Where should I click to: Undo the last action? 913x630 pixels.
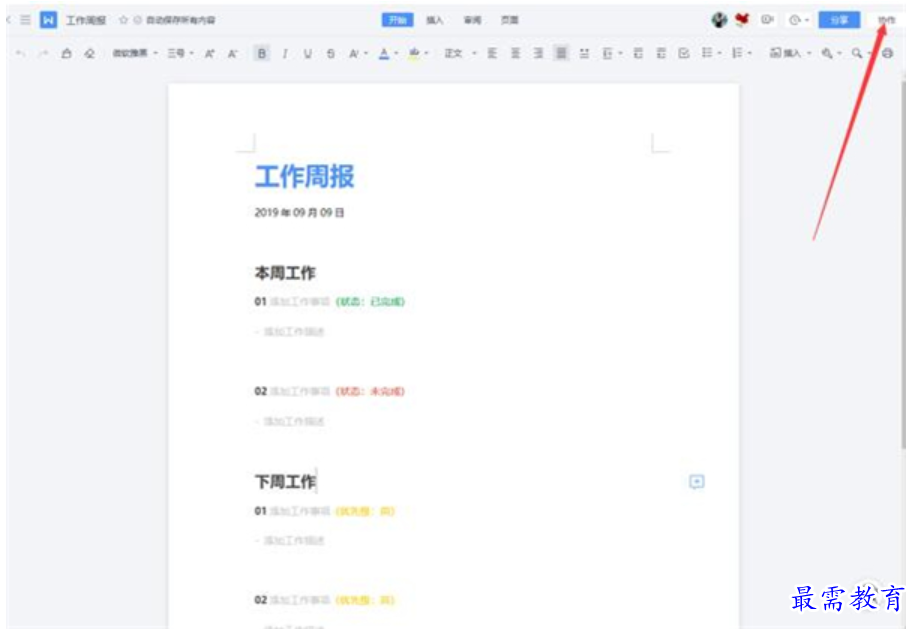[20, 54]
